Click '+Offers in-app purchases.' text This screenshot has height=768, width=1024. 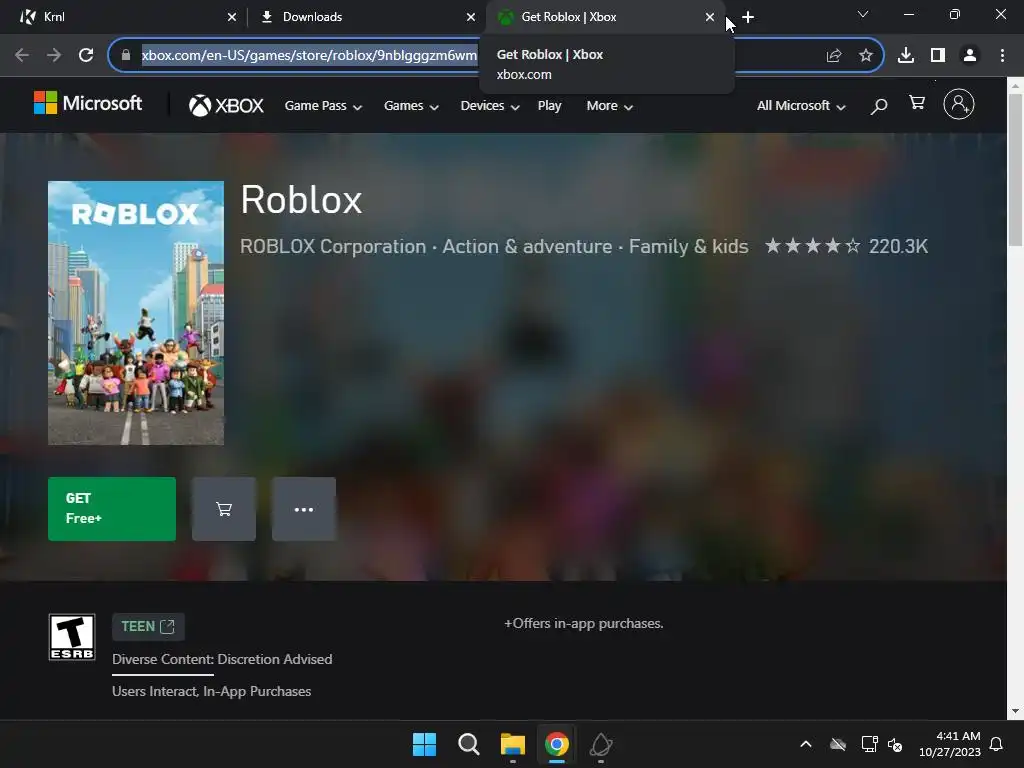(583, 624)
